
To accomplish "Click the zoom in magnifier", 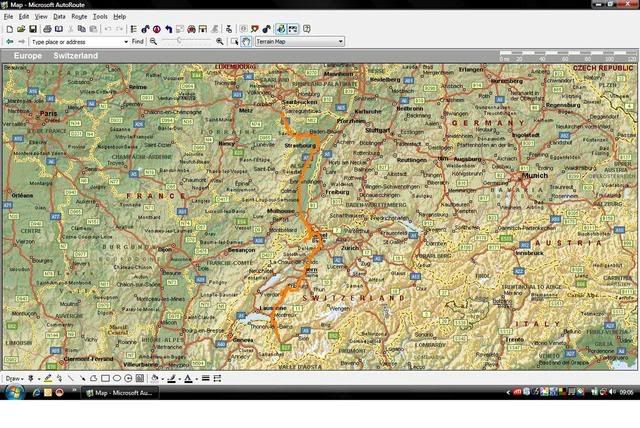I will pyautogui.click(x=220, y=42).
